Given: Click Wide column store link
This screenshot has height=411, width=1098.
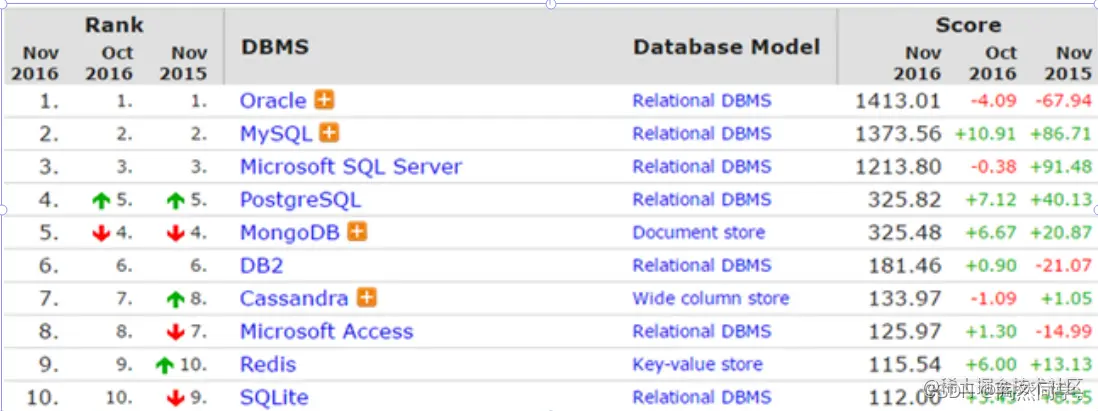Looking at the screenshot, I should coord(711,298).
